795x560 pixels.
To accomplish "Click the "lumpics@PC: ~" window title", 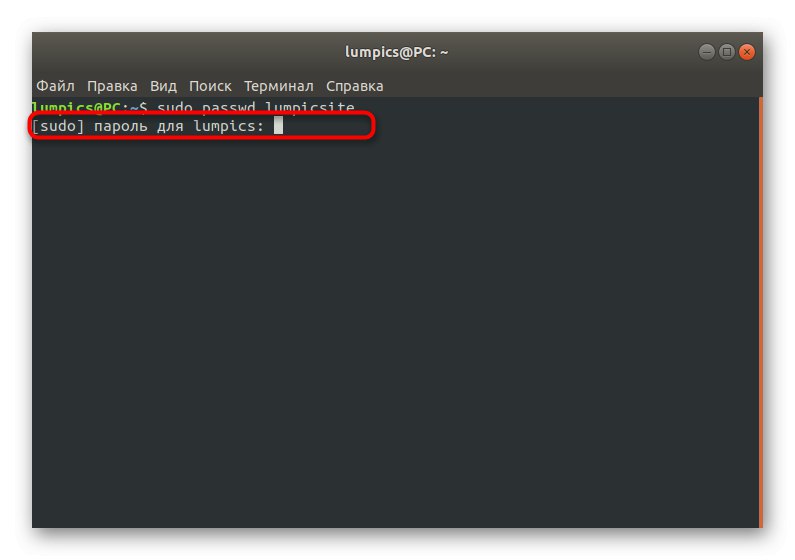I will [395, 52].
